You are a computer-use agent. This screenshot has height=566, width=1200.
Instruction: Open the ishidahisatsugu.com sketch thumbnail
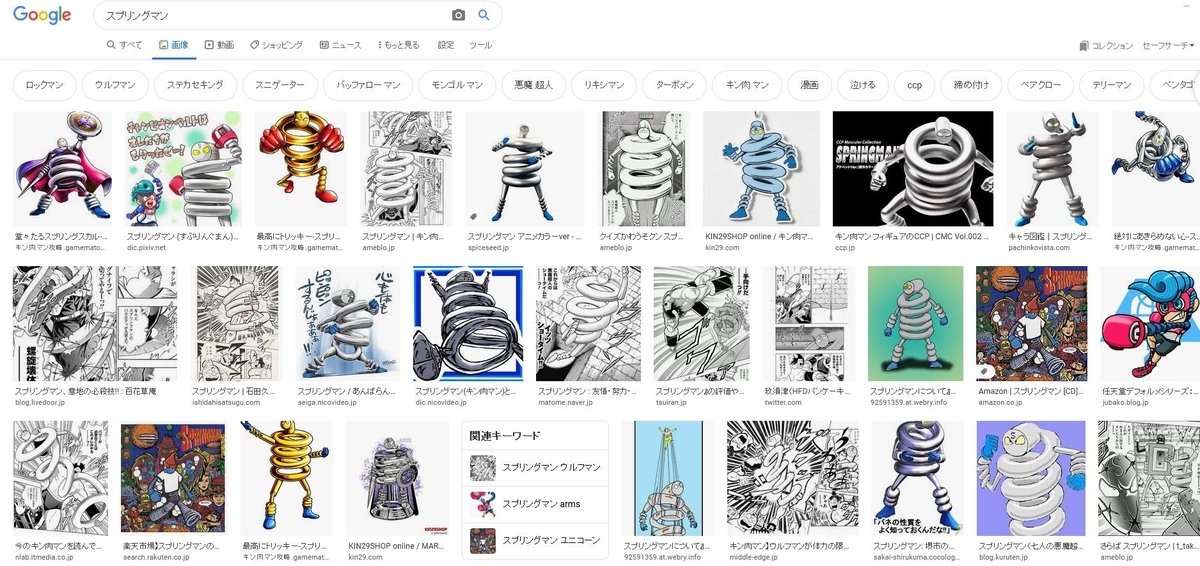pyautogui.click(x=238, y=324)
